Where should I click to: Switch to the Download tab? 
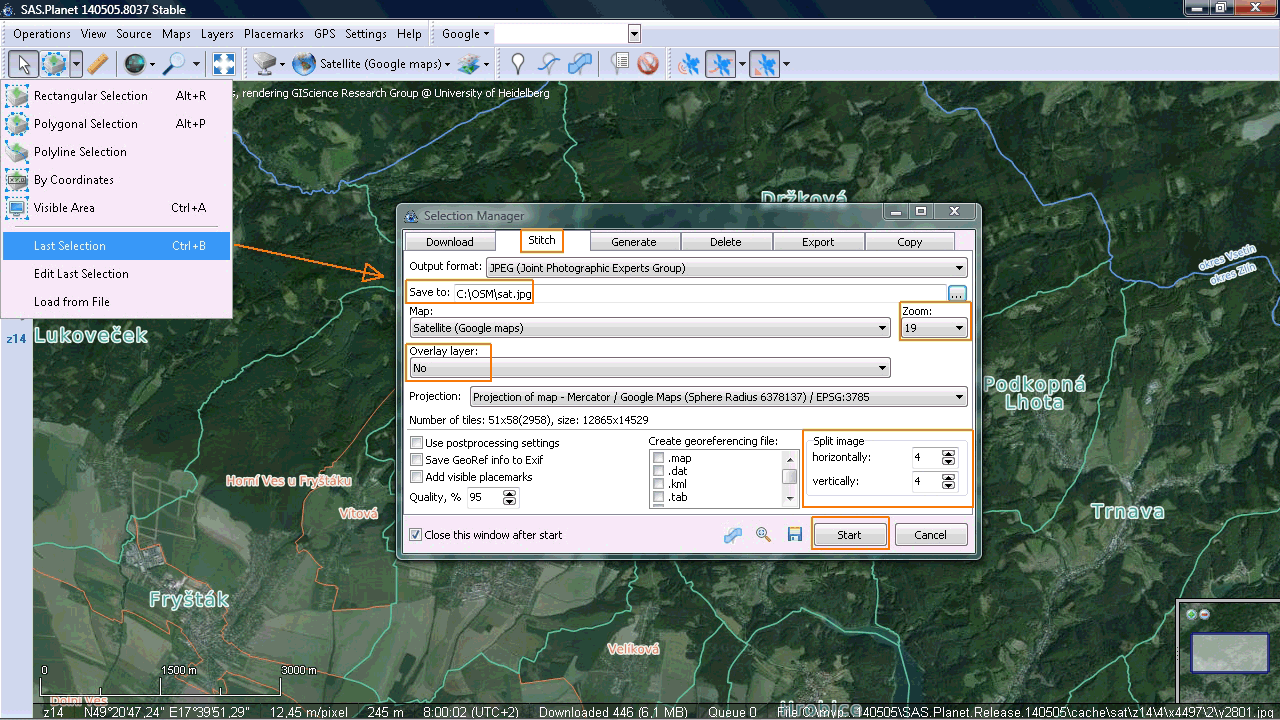pos(450,242)
